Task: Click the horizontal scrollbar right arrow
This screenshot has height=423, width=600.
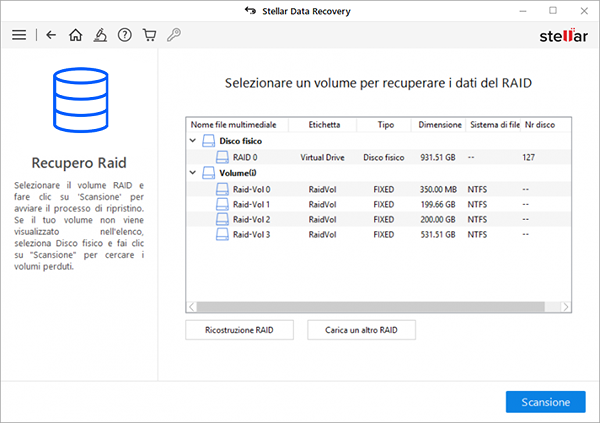Action: (566, 307)
